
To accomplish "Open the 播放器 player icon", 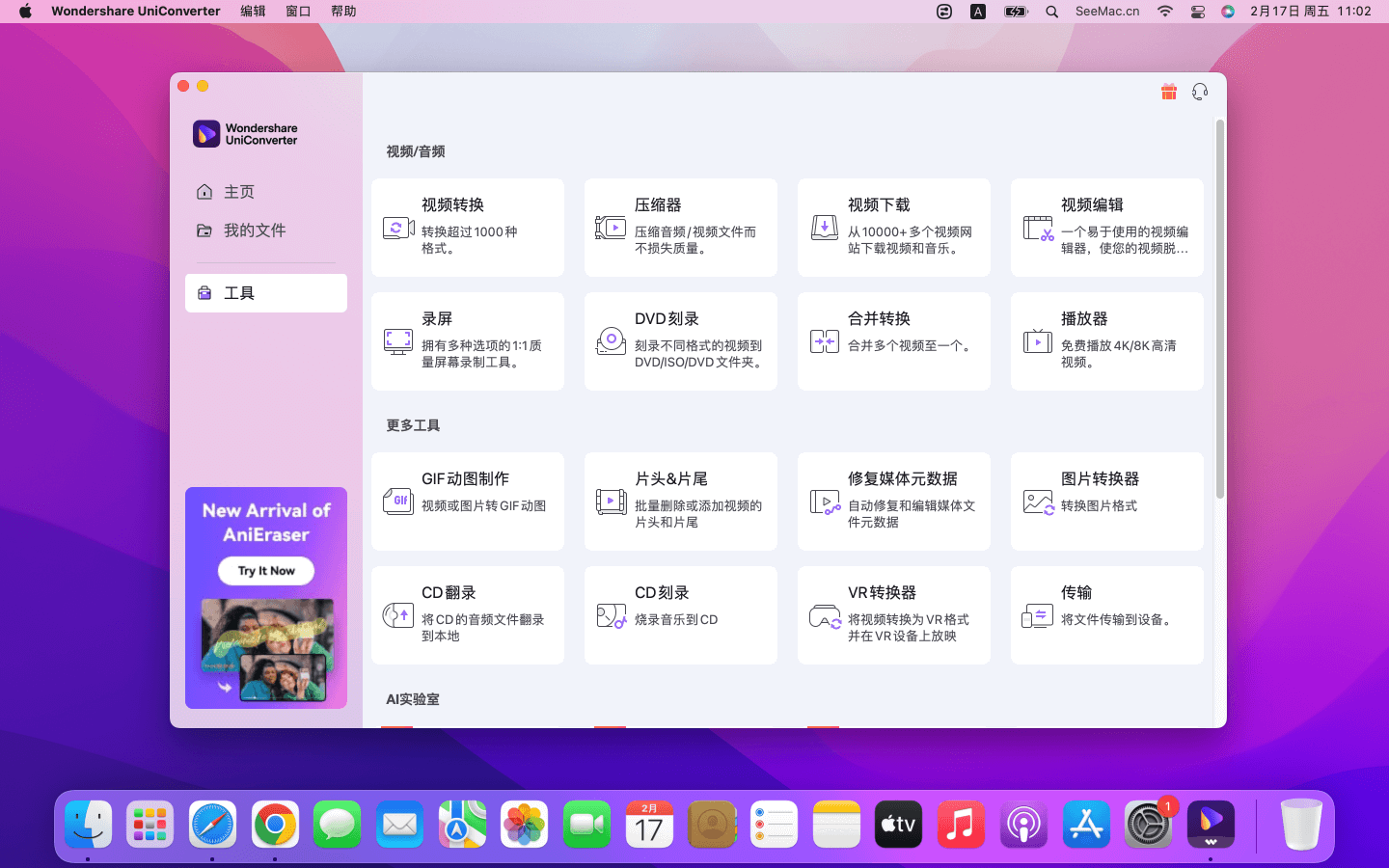I will pos(1038,341).
